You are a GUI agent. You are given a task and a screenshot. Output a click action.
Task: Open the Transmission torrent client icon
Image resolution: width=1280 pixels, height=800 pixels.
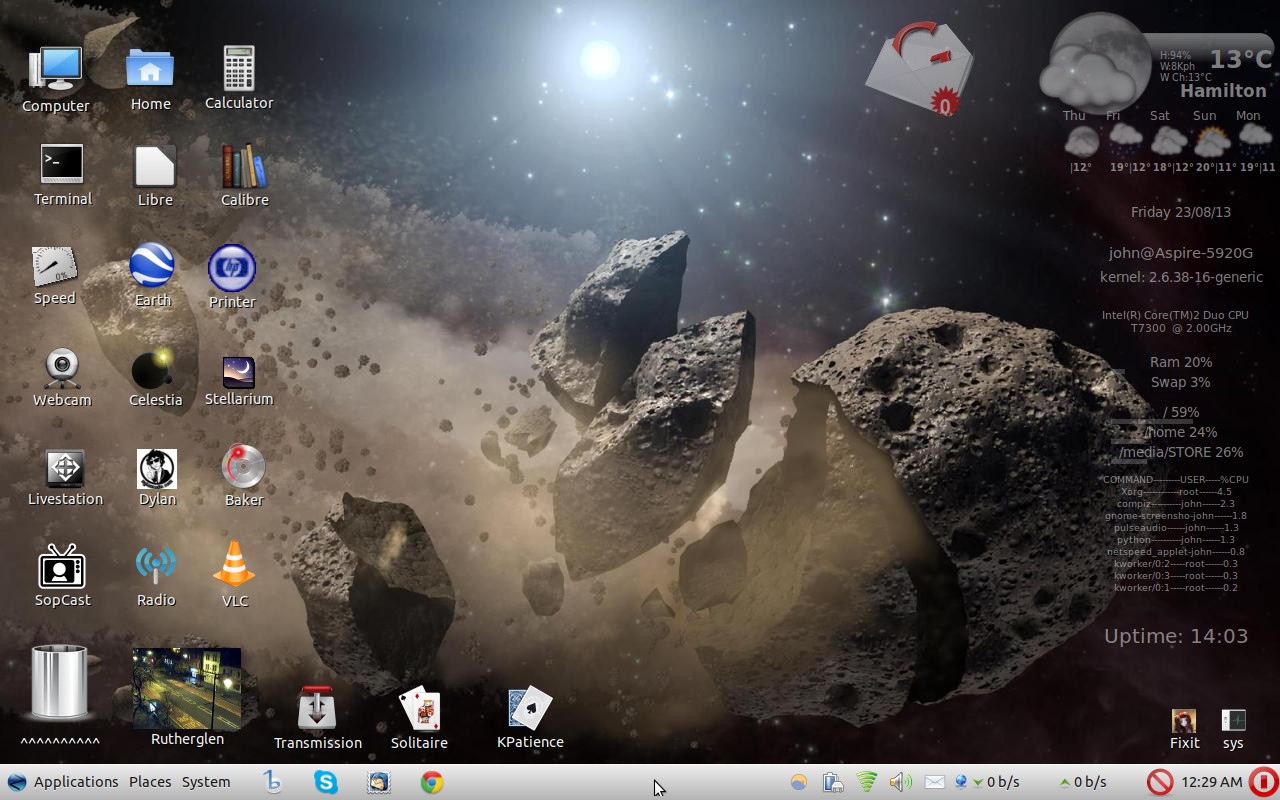pyautogui.click(x=317, y=709)
